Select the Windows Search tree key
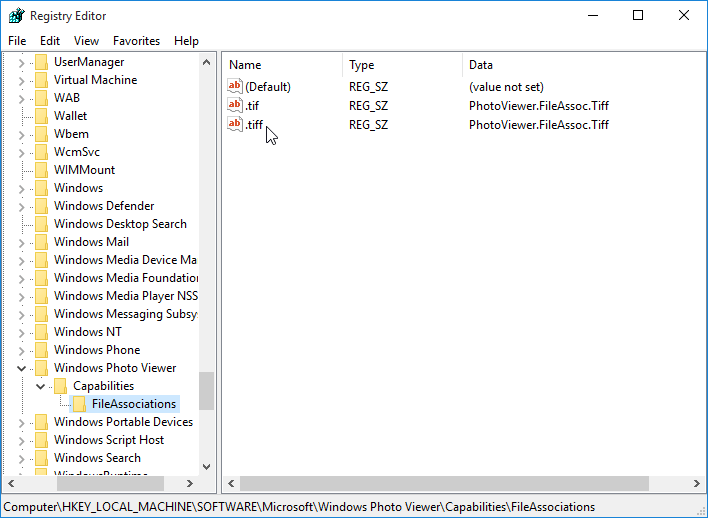This screenshot has width=708, height=518. (x=97, y=458)
